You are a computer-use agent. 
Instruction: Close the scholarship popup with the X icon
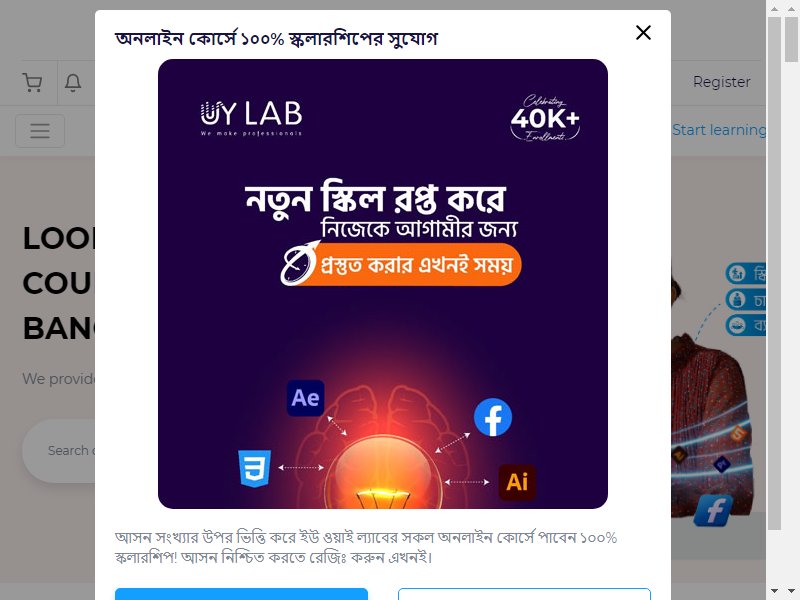coord(643,33)
